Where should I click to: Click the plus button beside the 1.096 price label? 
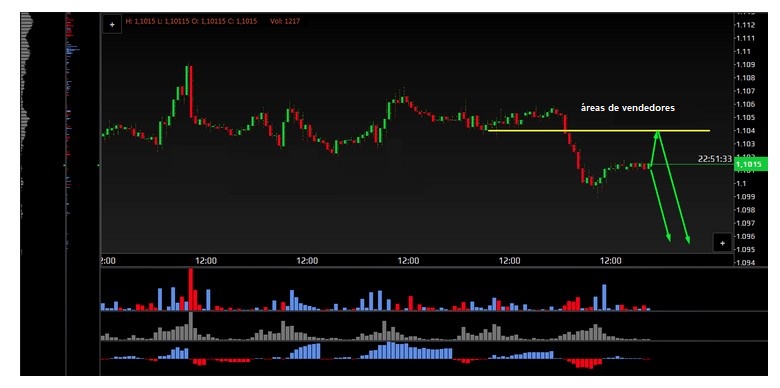click(722, 243)
